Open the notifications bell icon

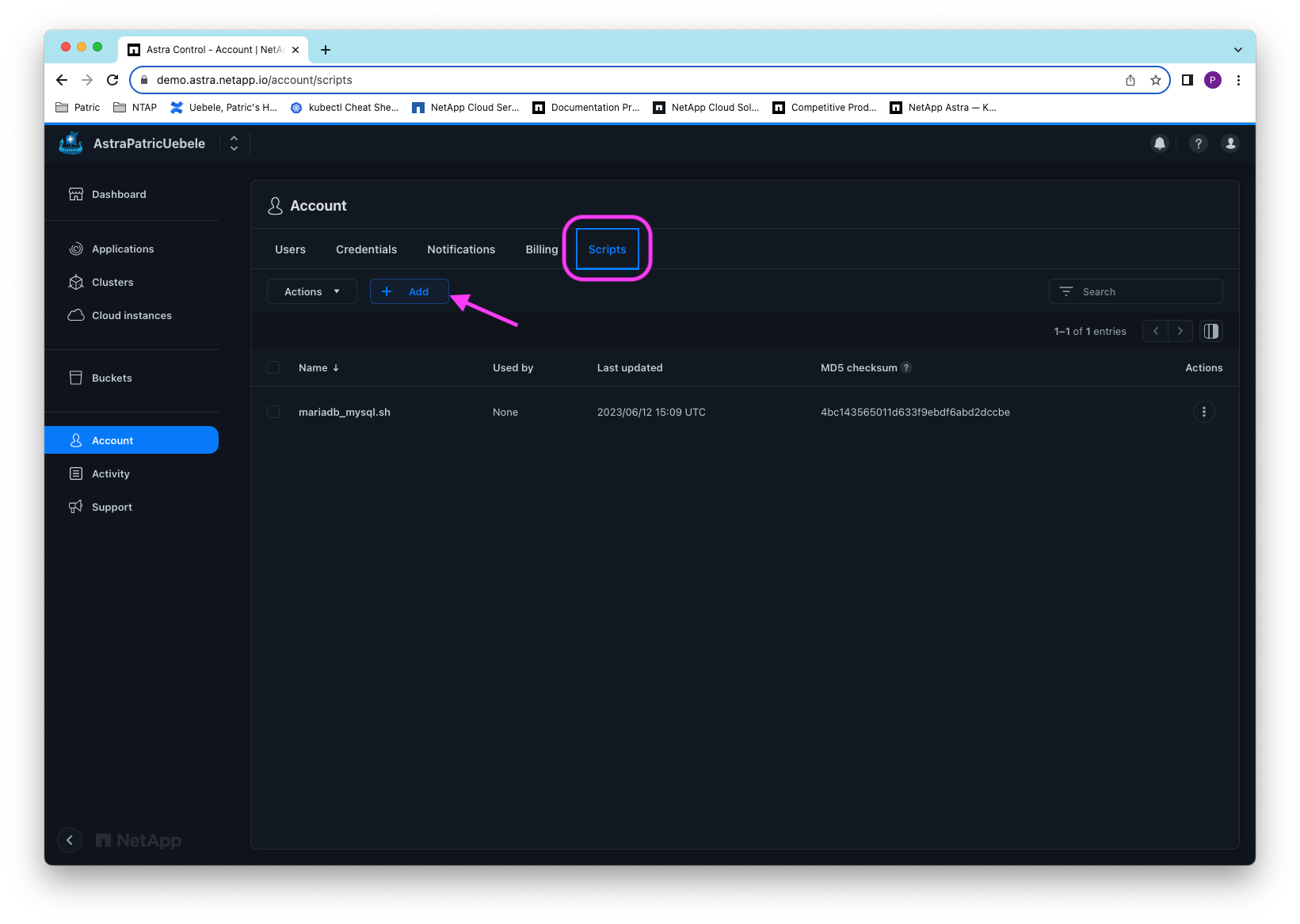tap(1159, 143)
